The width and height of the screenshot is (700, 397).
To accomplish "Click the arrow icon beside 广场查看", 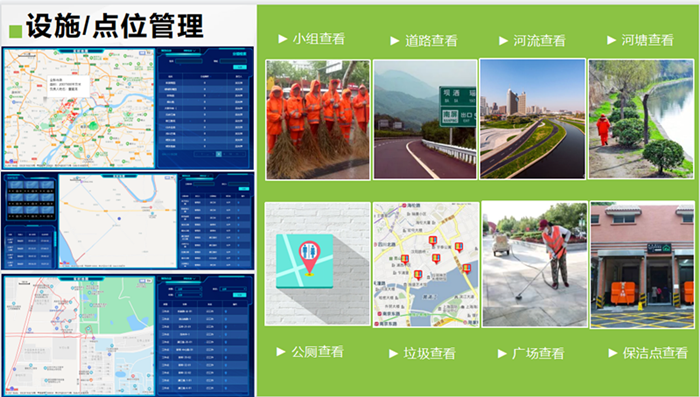I will (502, 354).
